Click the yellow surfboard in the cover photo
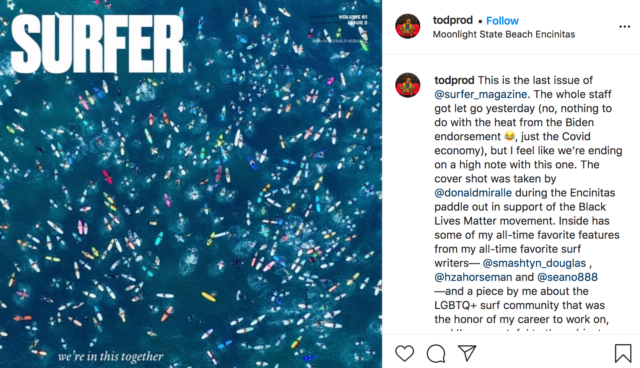The image size is (640, 368). (208, 297)
